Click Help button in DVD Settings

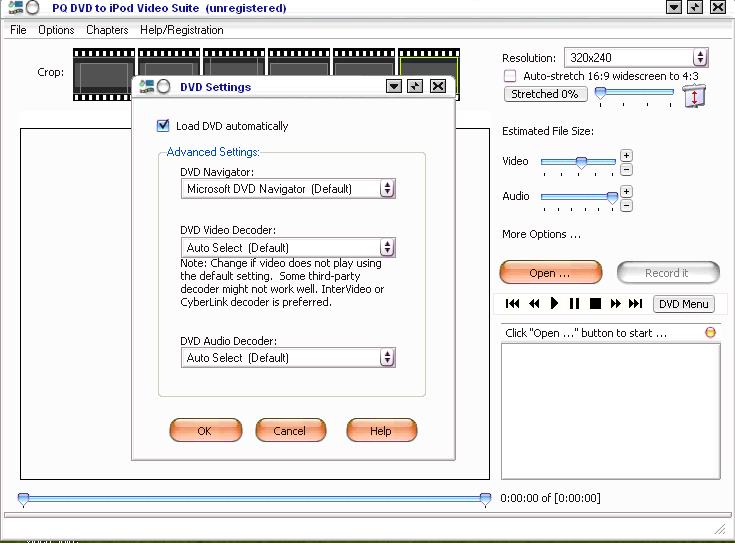[x=381, y=430]
